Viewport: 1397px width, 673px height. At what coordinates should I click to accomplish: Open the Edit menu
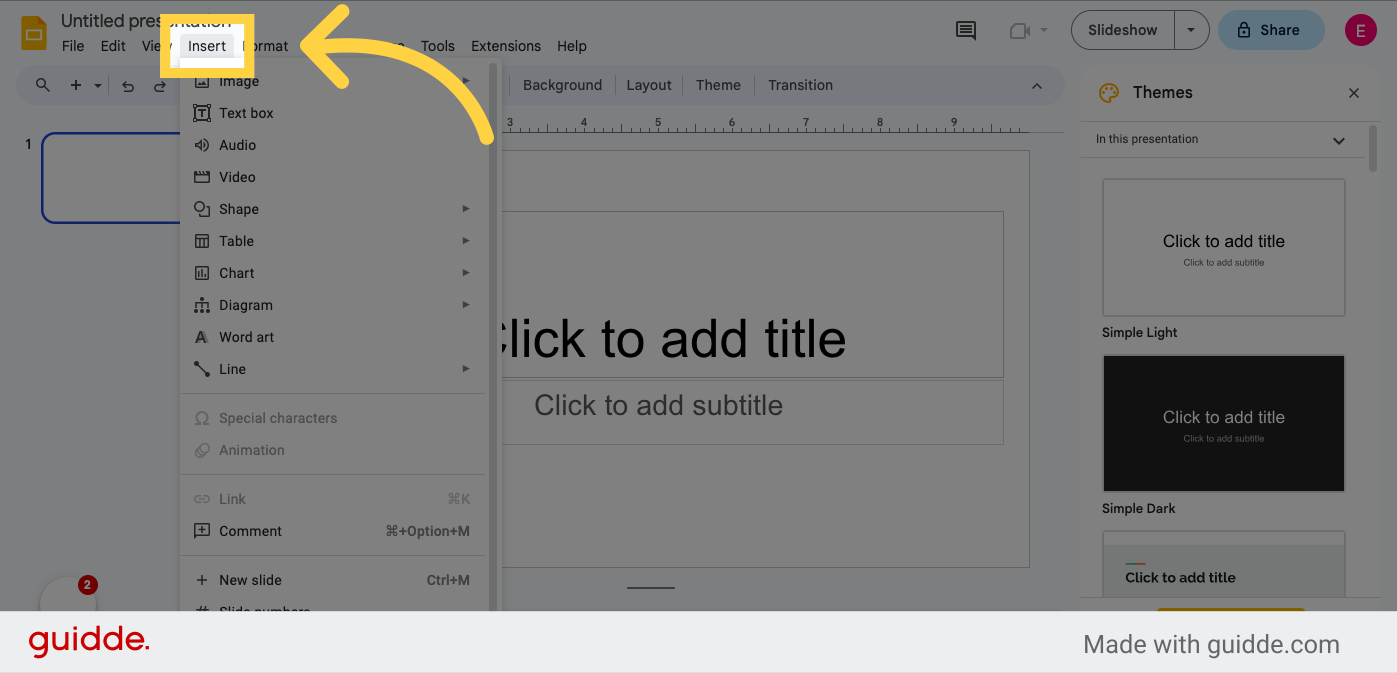113,46
